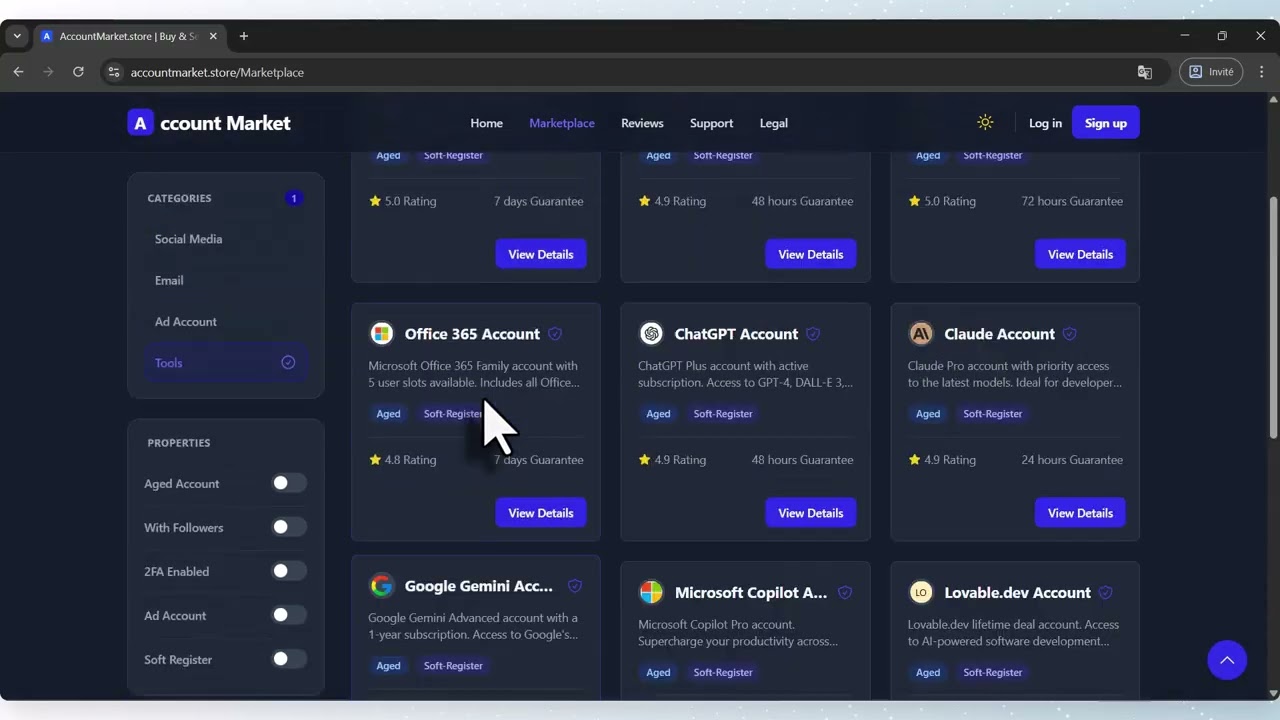Click the Log in link
The width and height of the screenshot is (1280, 720).
click(1045, 123)
